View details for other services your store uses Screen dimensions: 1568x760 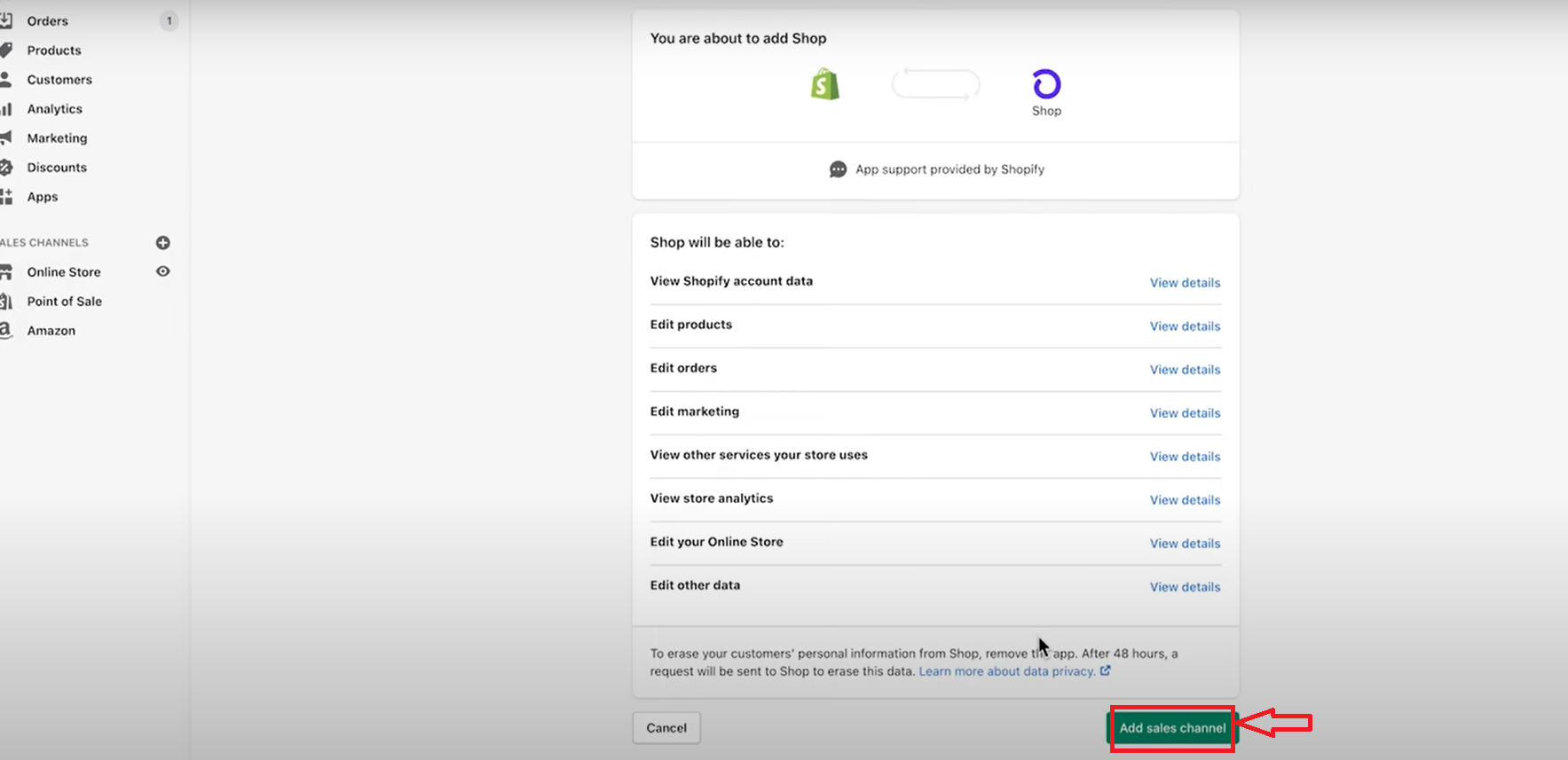(x=1185, y=456)
